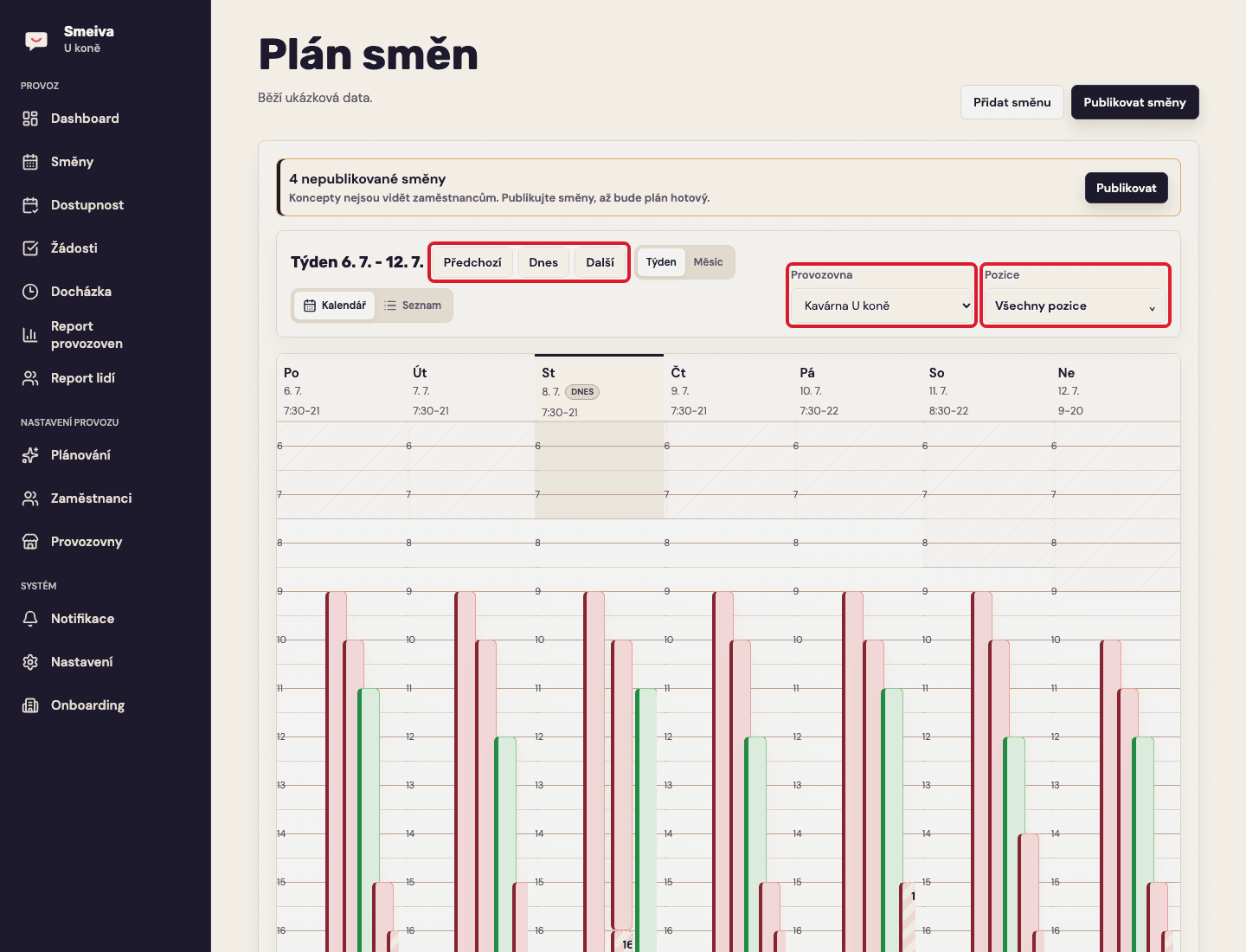Click the Onboarding building icon

(x=30, y=705)
